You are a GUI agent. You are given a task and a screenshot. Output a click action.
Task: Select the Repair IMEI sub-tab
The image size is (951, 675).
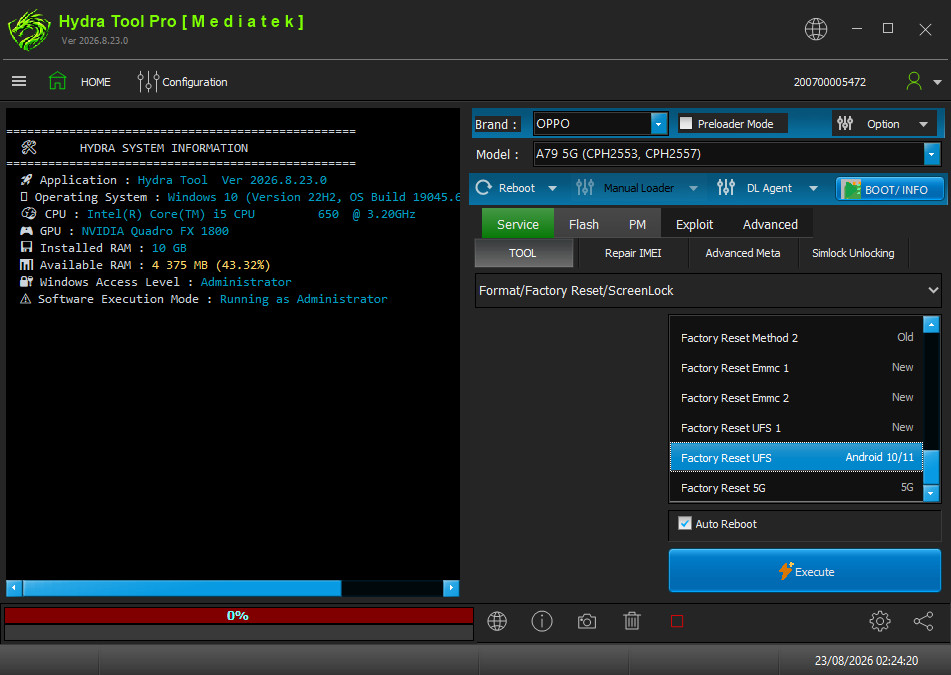(x=633, y=253)
